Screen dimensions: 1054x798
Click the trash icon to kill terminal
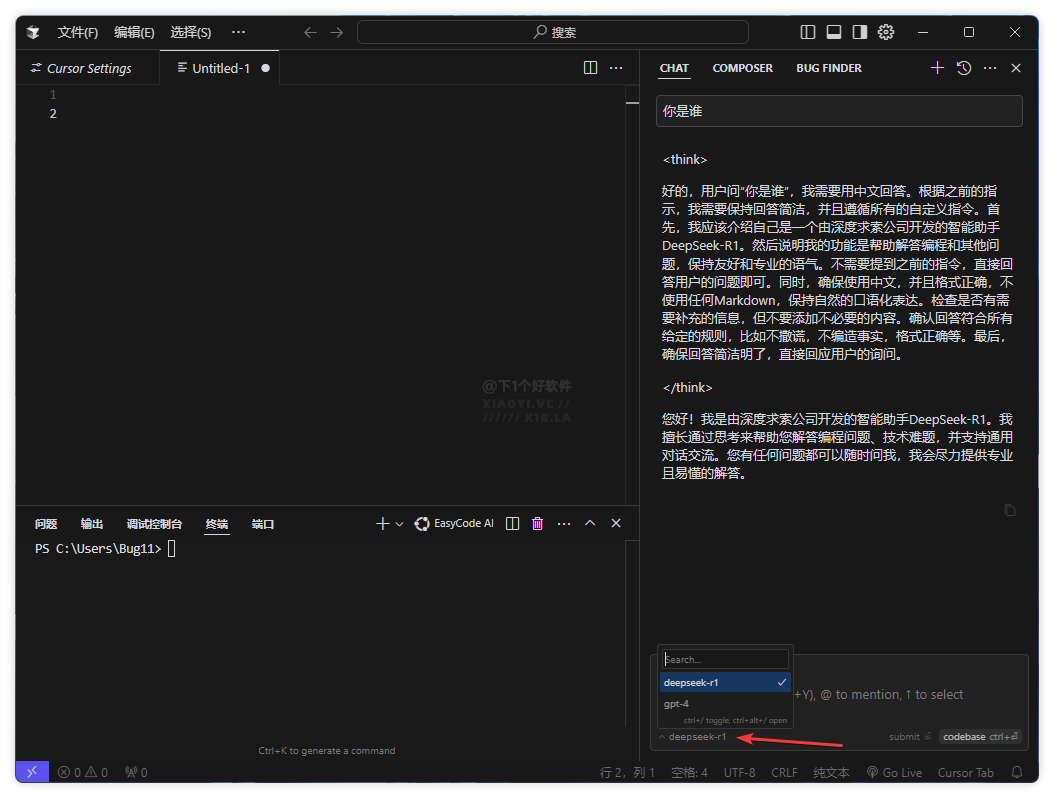(538, 523)
